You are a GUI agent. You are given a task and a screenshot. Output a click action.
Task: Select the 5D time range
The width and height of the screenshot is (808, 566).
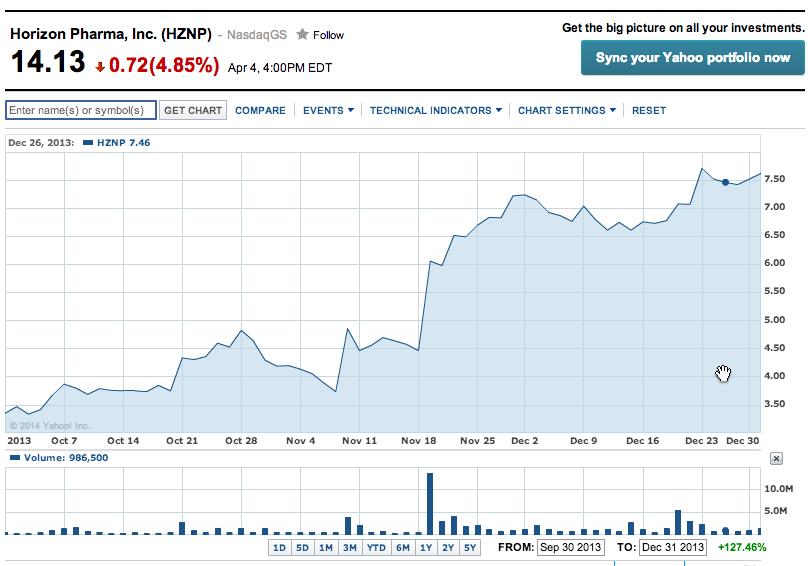tap(302, 547)
